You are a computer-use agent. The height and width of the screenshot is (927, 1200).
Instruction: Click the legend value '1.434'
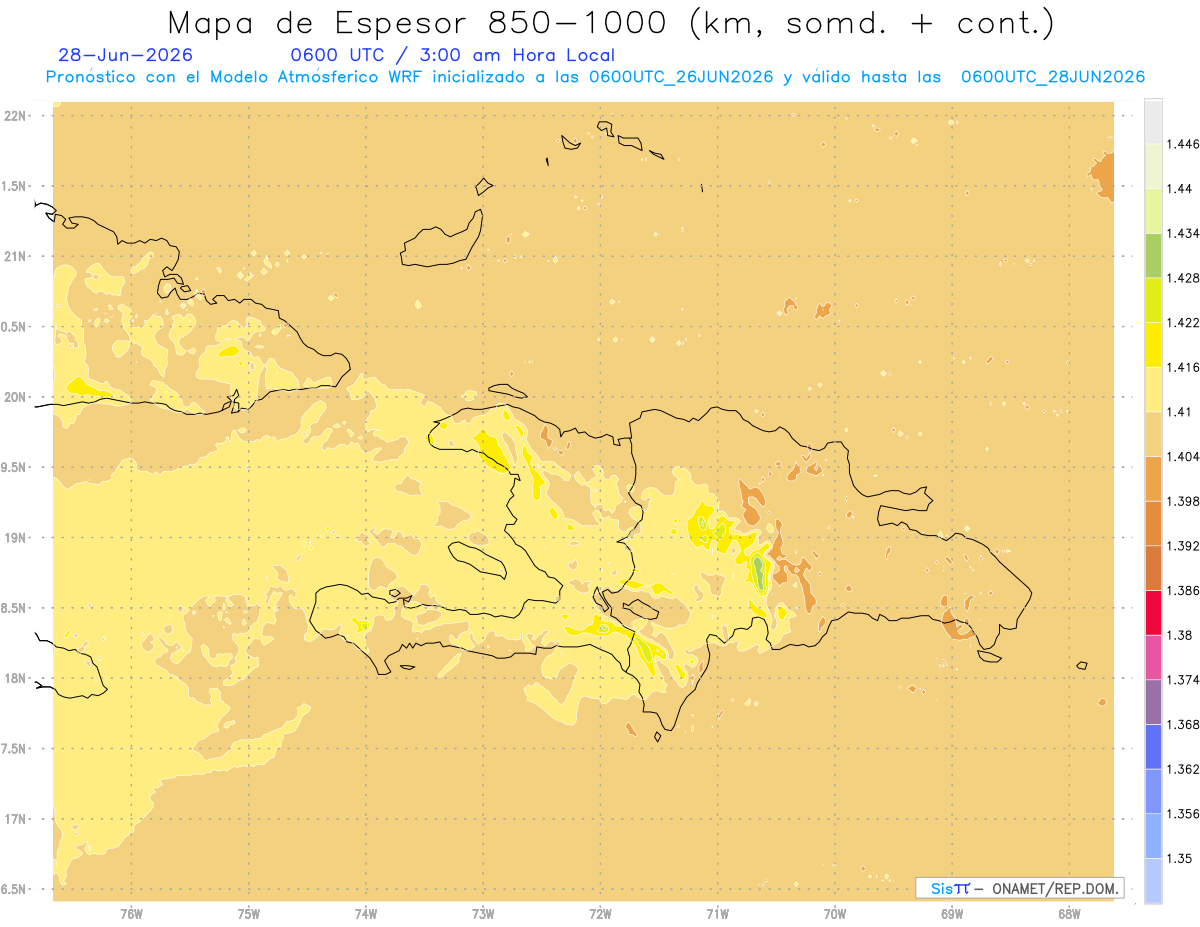[1182, 233]
